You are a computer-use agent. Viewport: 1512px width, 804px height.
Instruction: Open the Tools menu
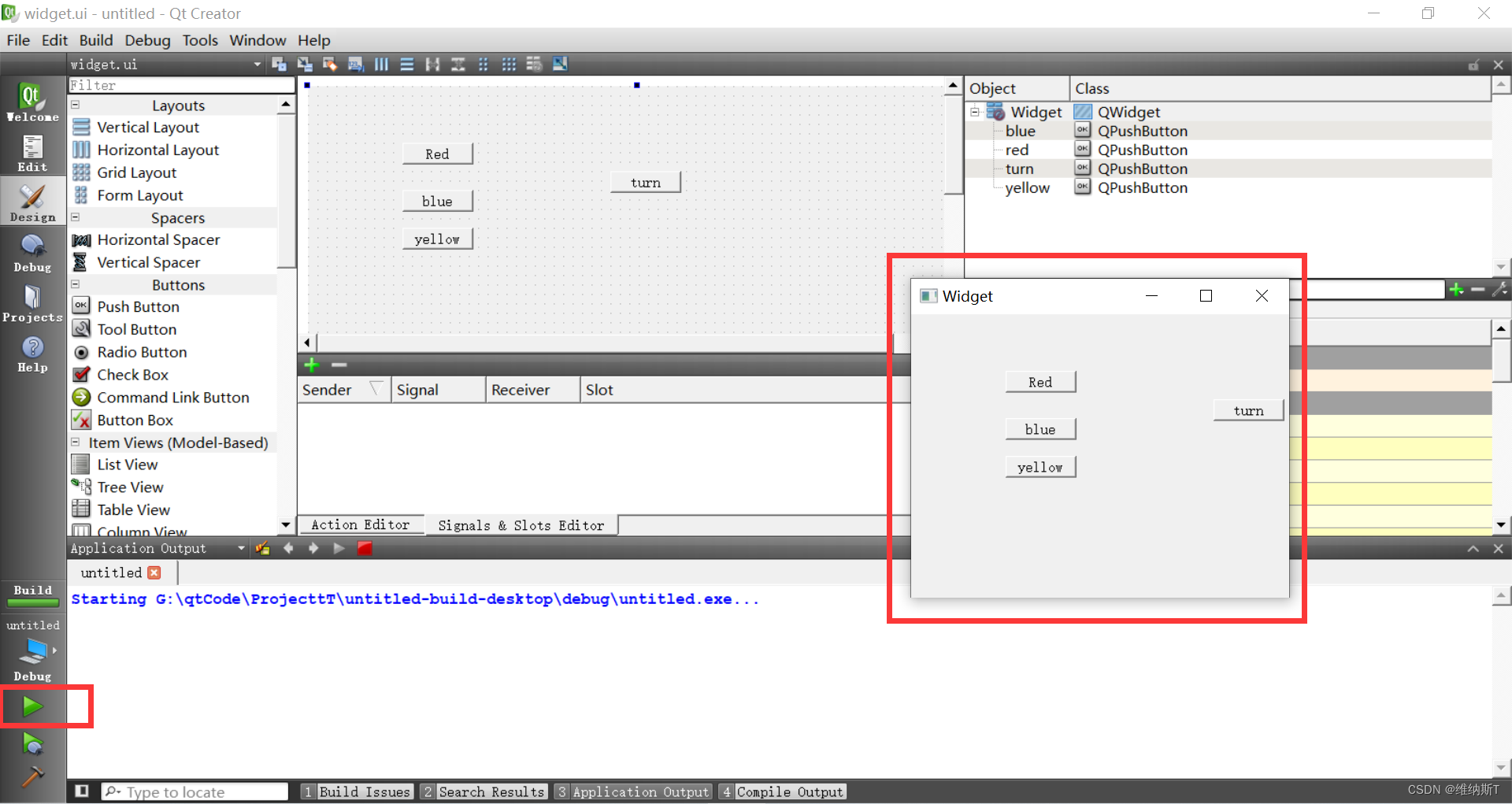click(x=200, y=40)
